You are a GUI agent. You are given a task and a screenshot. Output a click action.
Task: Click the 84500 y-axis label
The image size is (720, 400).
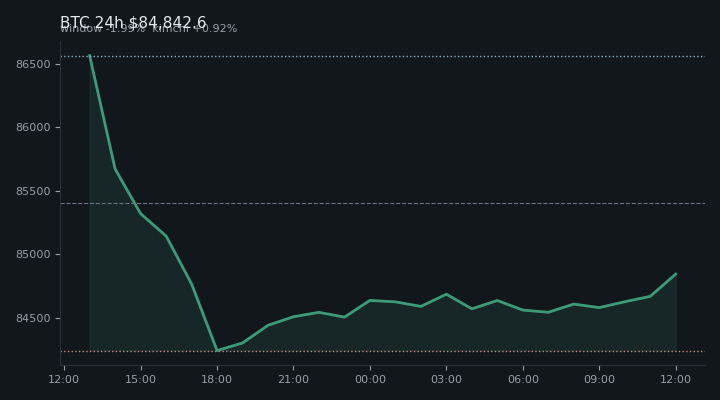(x=33, y=318)
